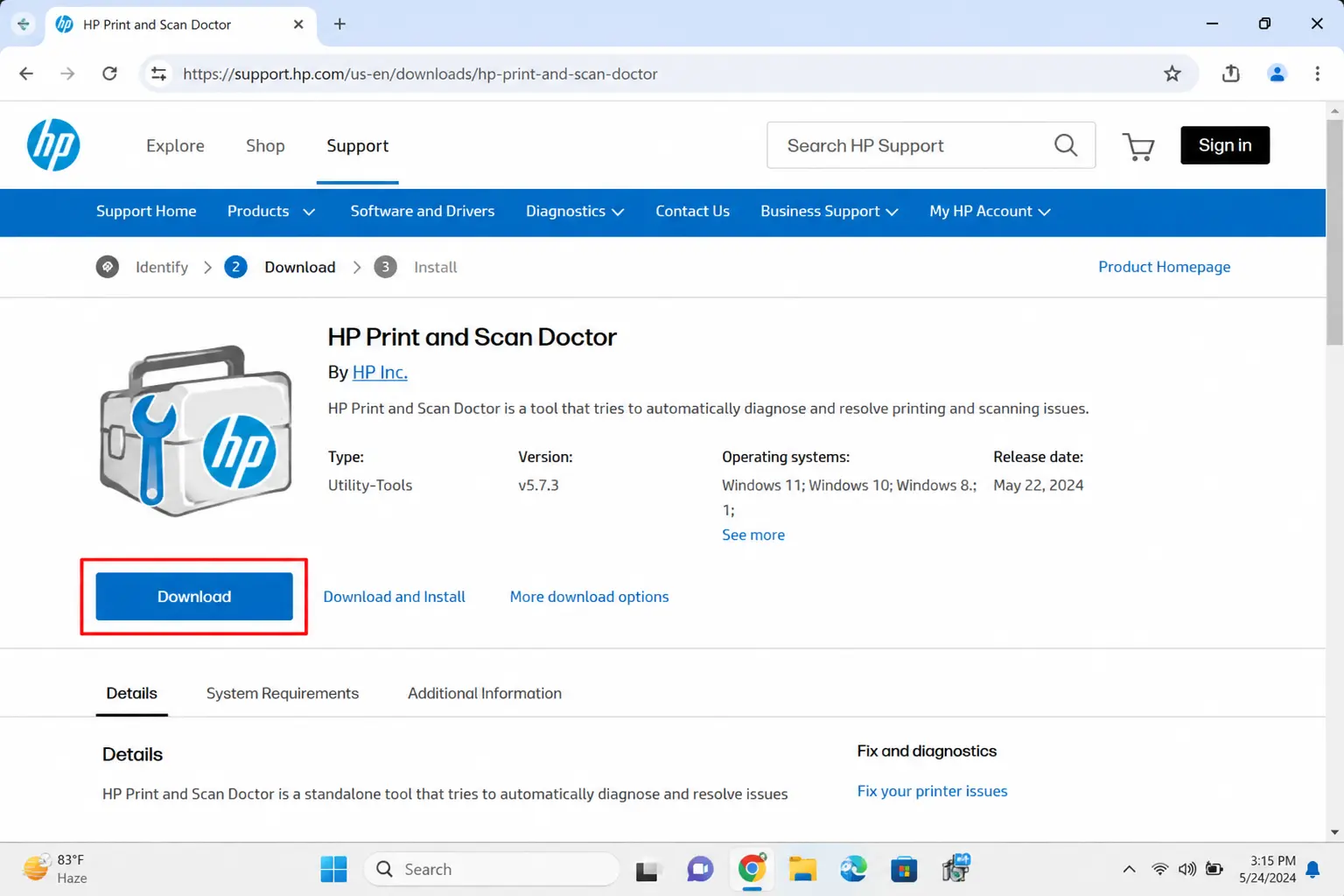Open Fix your printer issues link
This screenshot has width=1344, height=896.
pyautogui.click(x=932, y=791)
